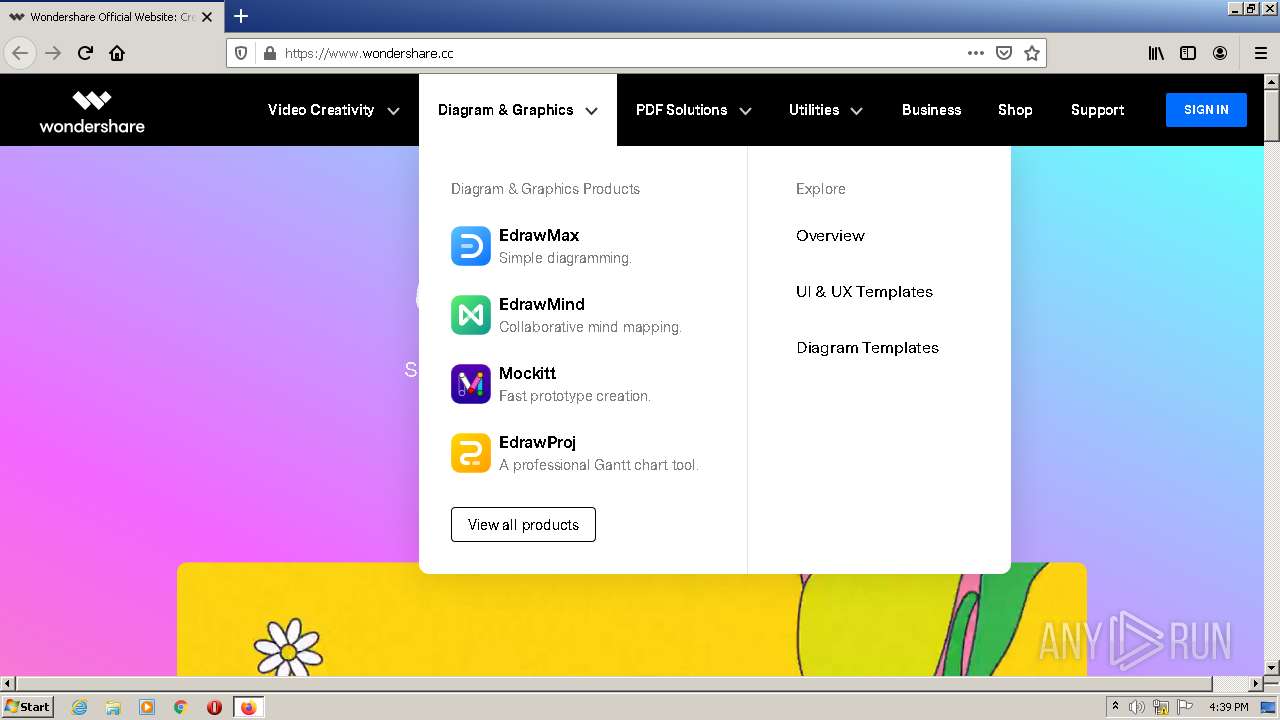1280x720 pixels.
Task: Save page to Pocket
Action: pyautogui.click(x=1004, y=53)
